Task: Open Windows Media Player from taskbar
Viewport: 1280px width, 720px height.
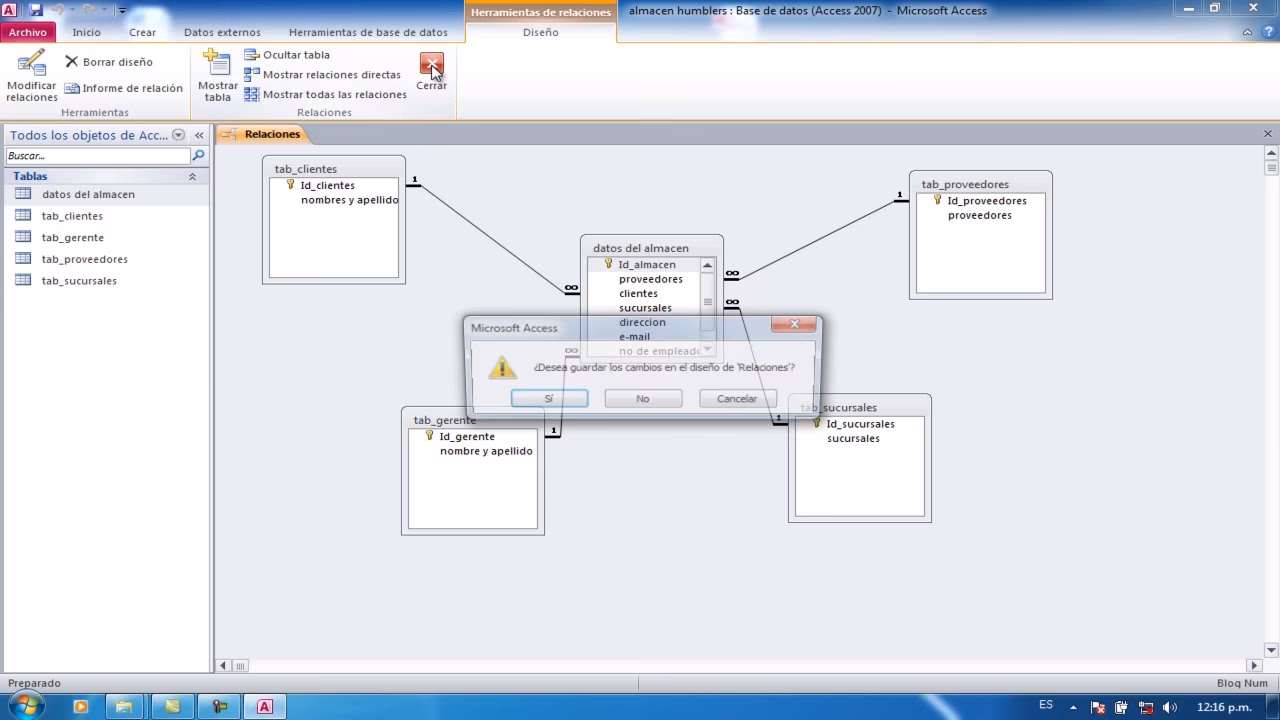Action: pyautogui.click(x=81, y=707)
